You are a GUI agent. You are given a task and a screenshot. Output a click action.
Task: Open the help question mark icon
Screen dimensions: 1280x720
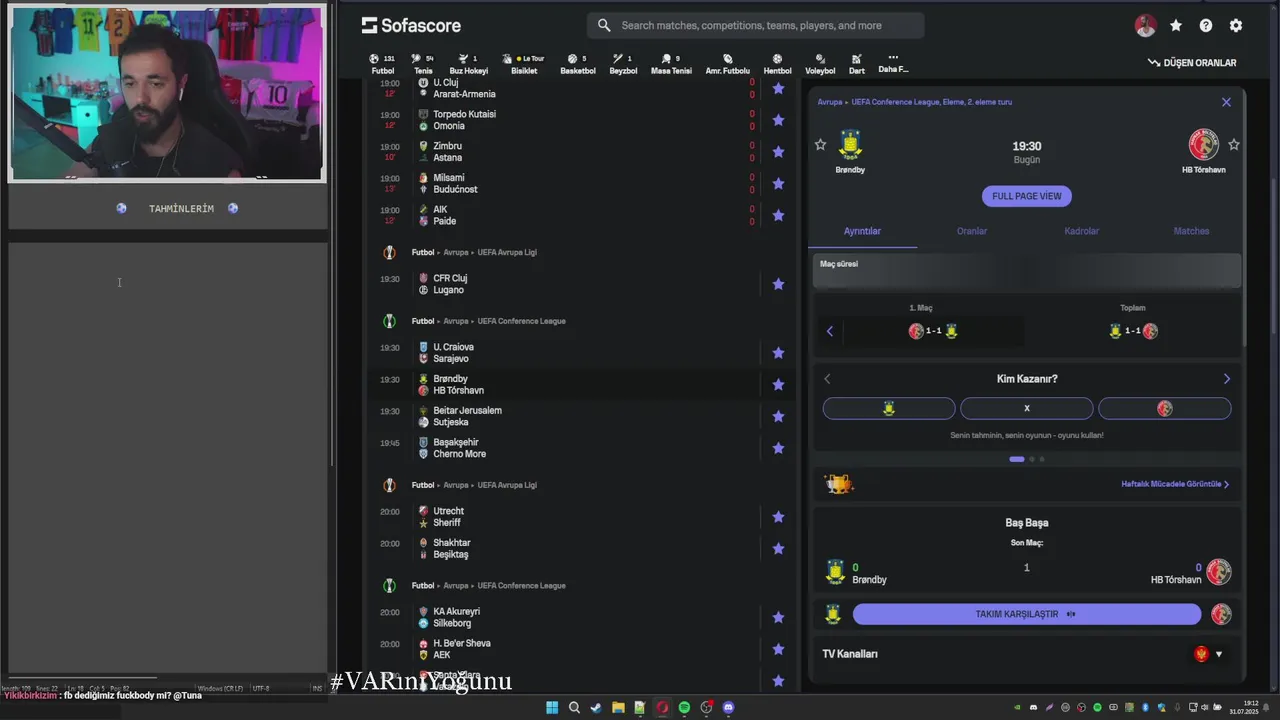tap(1206, 26)
